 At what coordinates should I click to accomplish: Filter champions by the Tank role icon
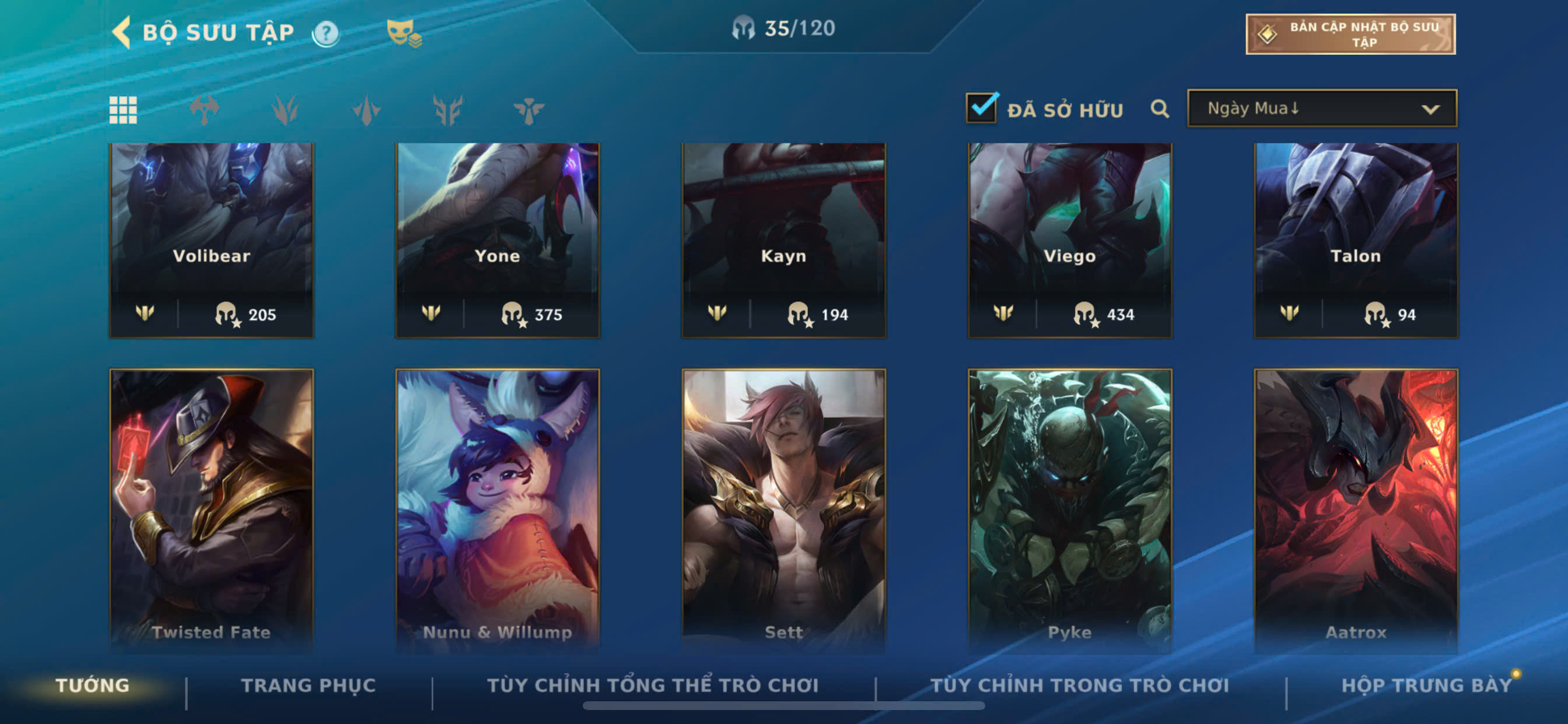tap(448, 110)
